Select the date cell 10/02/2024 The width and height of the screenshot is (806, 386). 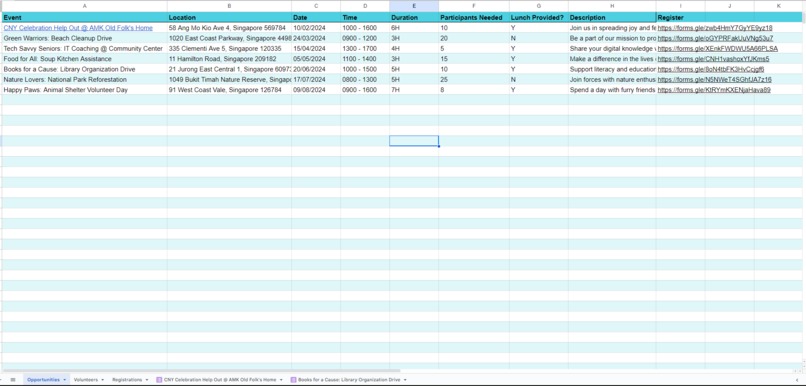point(316,28)
